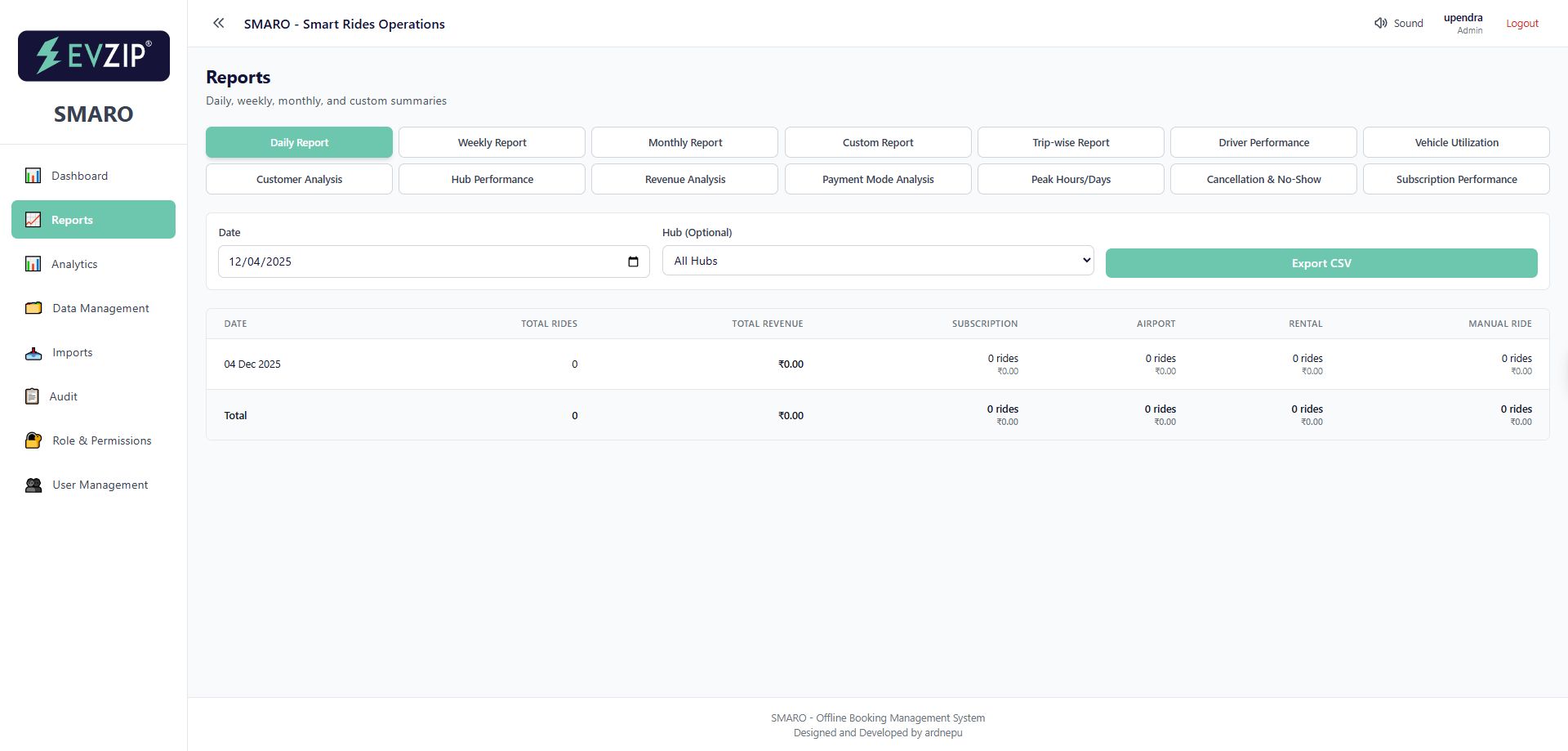Collapse the sidebar with the chevron arrows

coord(218,23)
